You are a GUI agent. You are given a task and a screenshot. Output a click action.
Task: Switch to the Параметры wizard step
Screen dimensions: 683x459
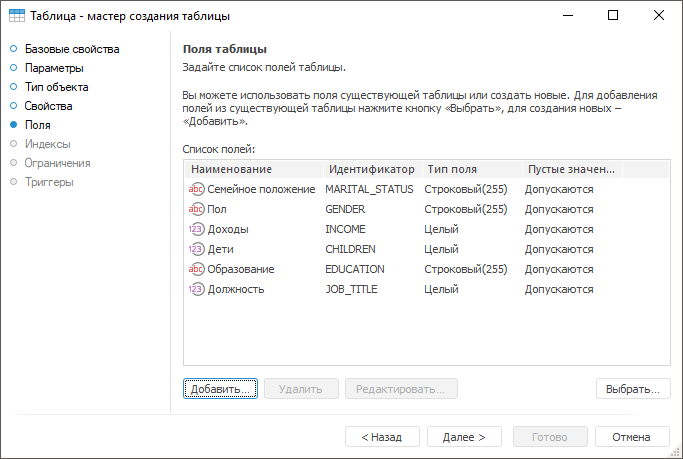click(55, 68)
